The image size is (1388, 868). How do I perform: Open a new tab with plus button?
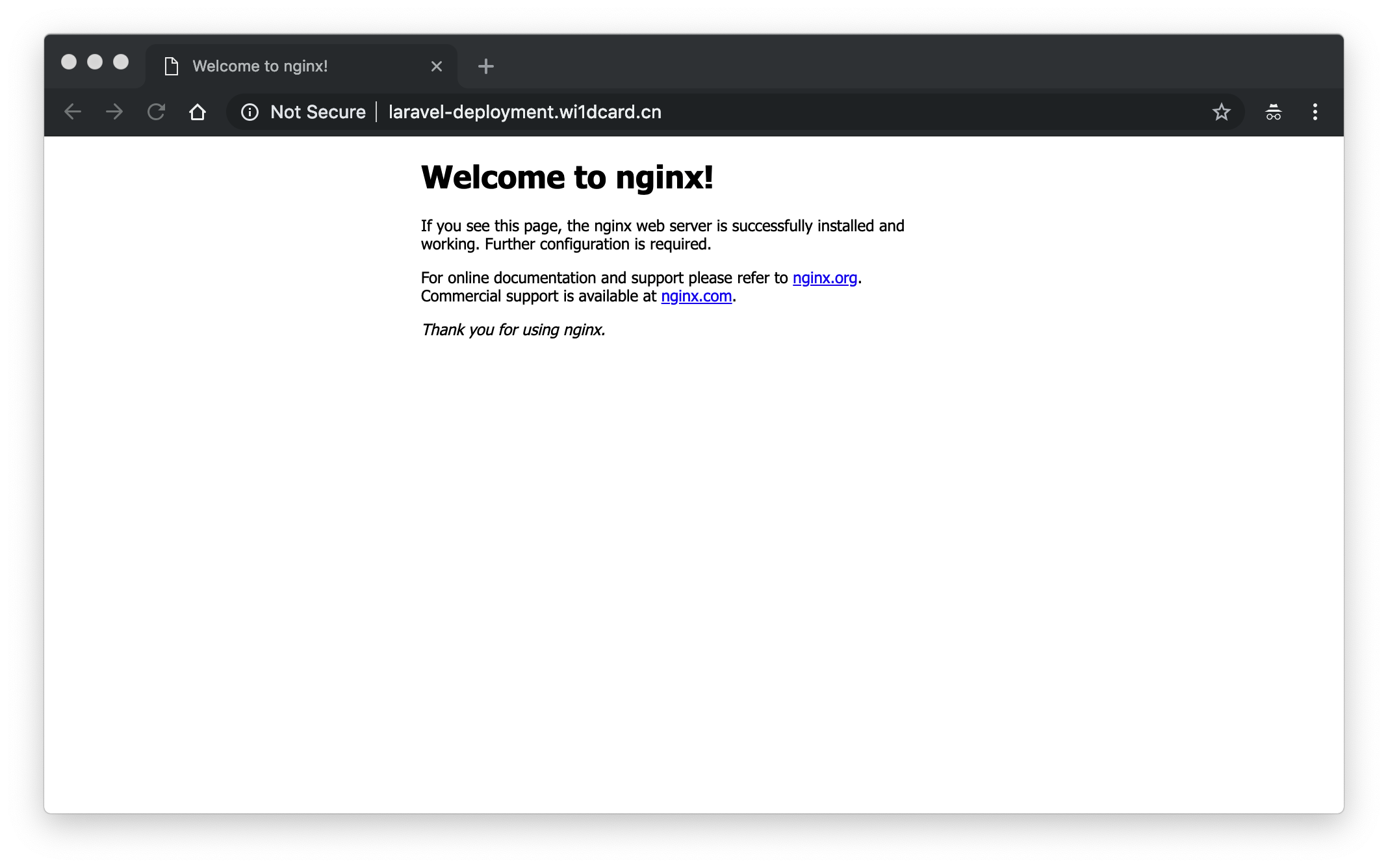click(485, 66)
